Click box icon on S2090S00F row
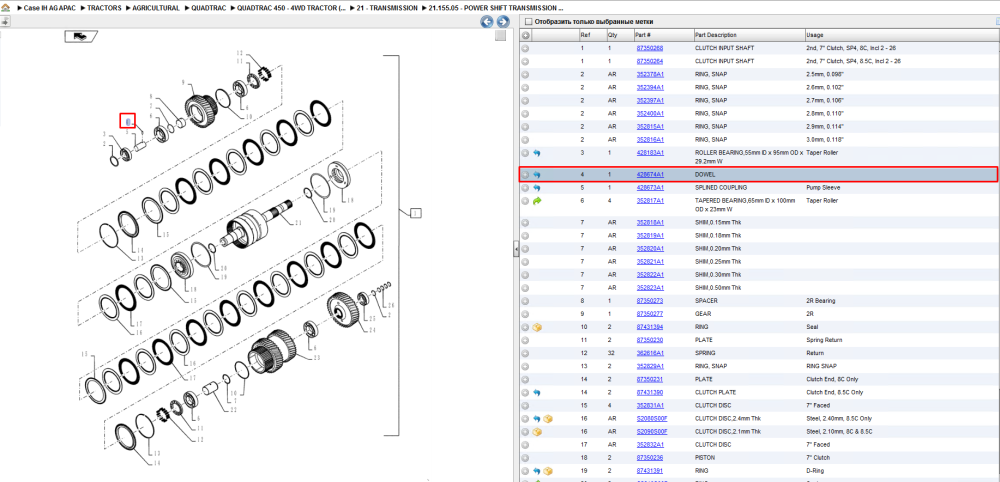This screenshot has width=1000, height=482. coord(537,432)
